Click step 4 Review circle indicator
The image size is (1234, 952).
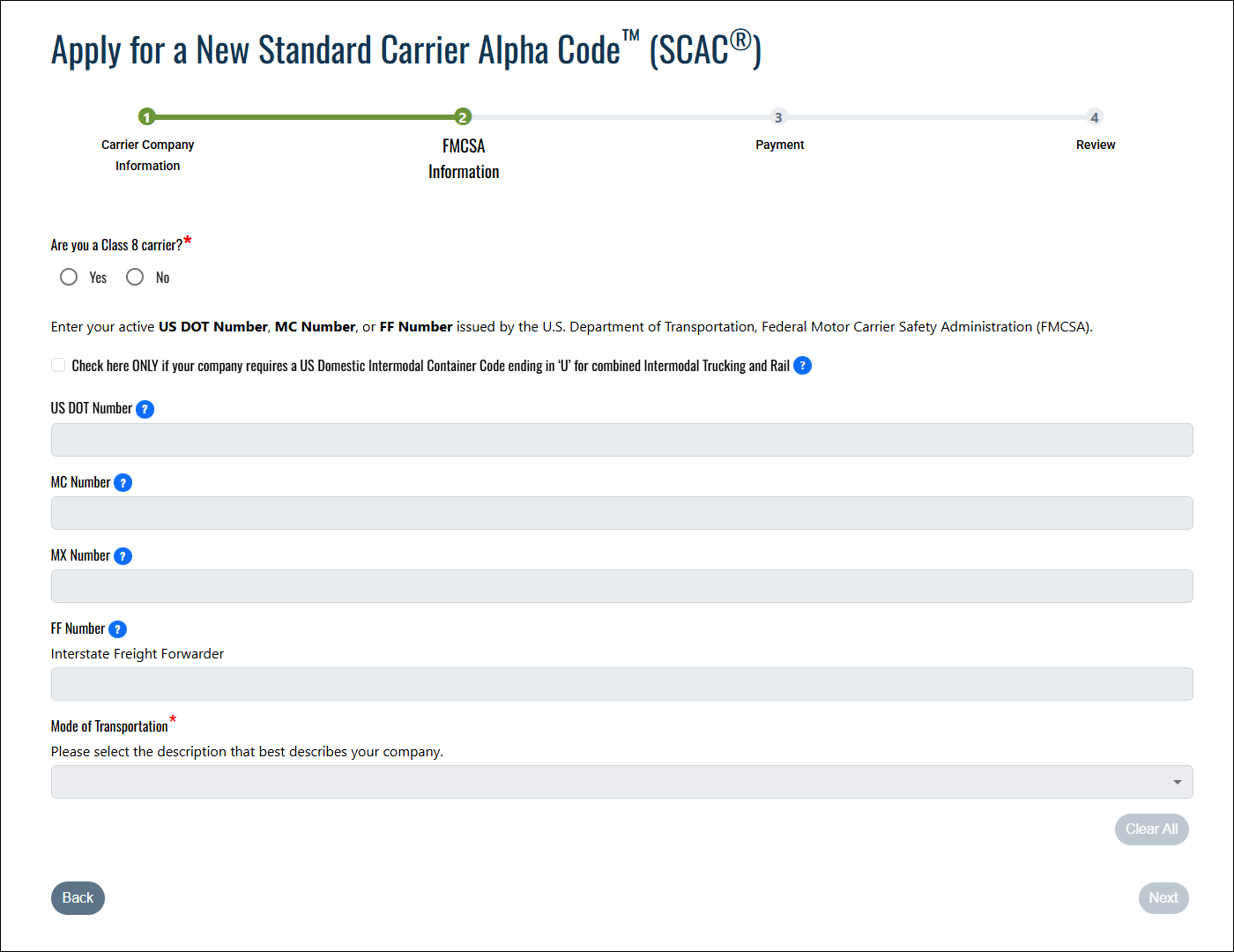pos(1095,117)
